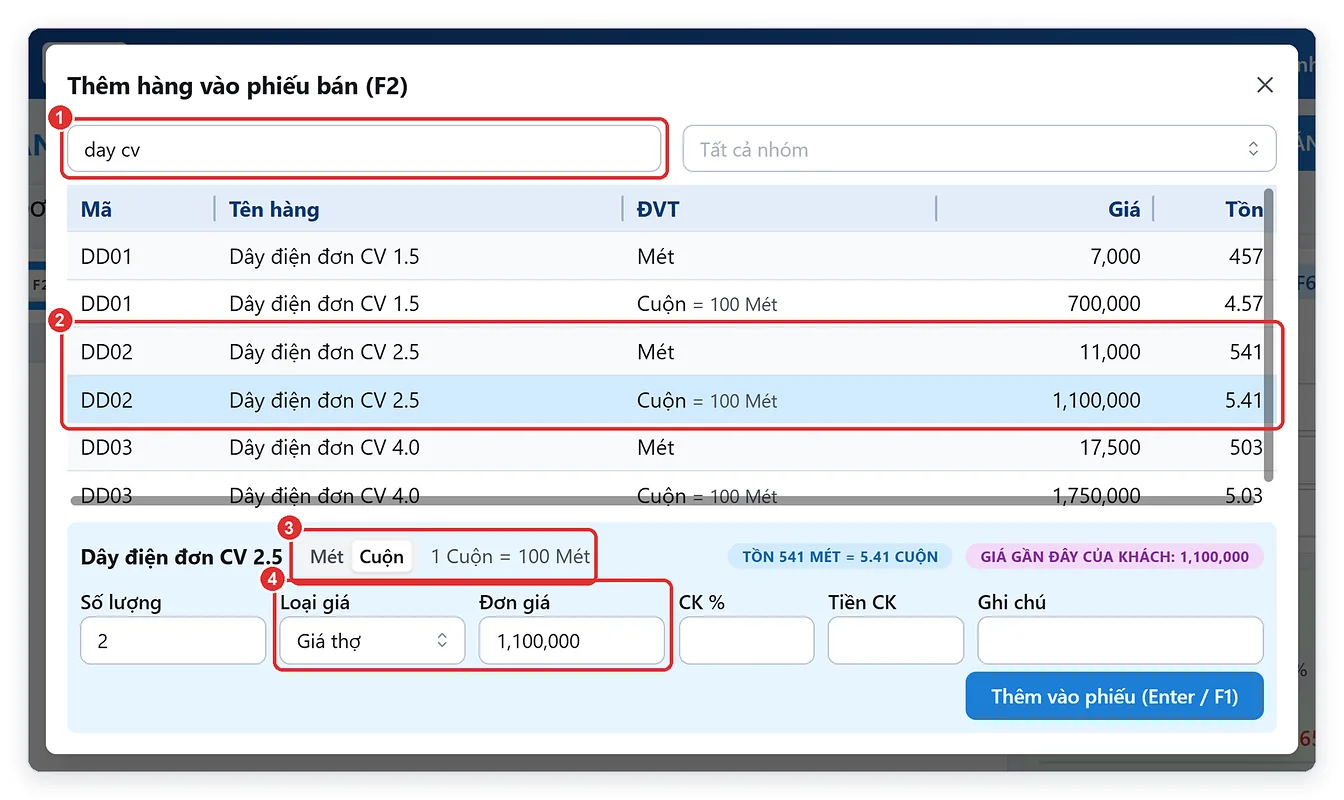Click the TỒN 541 MÉT = 5.41 CUỘN badge
The height and width of the screenshot is (800, 1344).
click(840, 557)
